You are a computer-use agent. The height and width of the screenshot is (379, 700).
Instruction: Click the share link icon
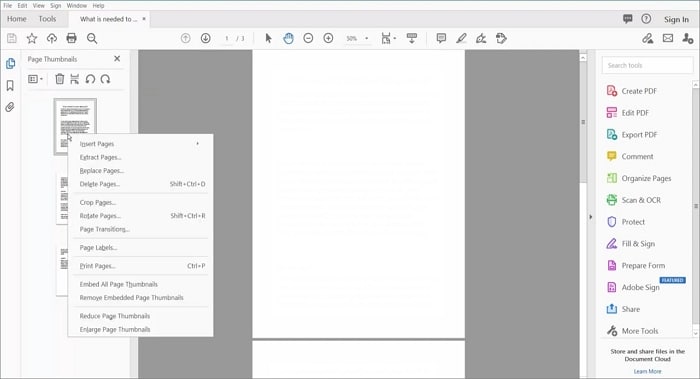click(648, 38)
